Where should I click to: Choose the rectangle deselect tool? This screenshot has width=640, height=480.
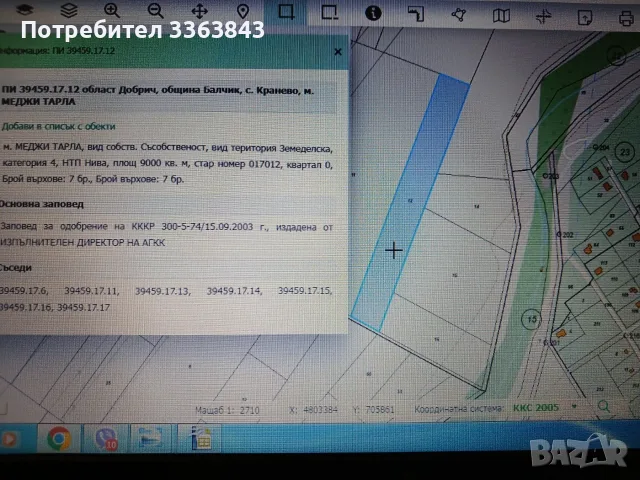click(330, 13)
